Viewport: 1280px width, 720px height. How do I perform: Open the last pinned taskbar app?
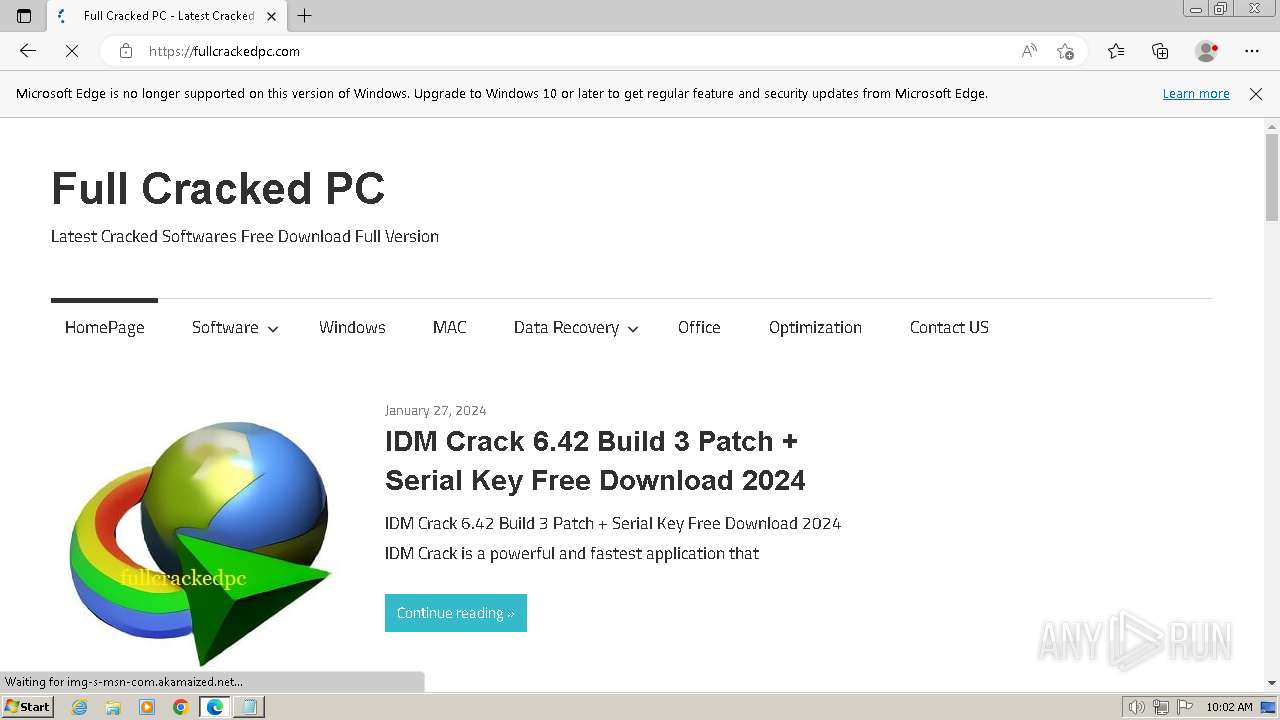[249, 707]
